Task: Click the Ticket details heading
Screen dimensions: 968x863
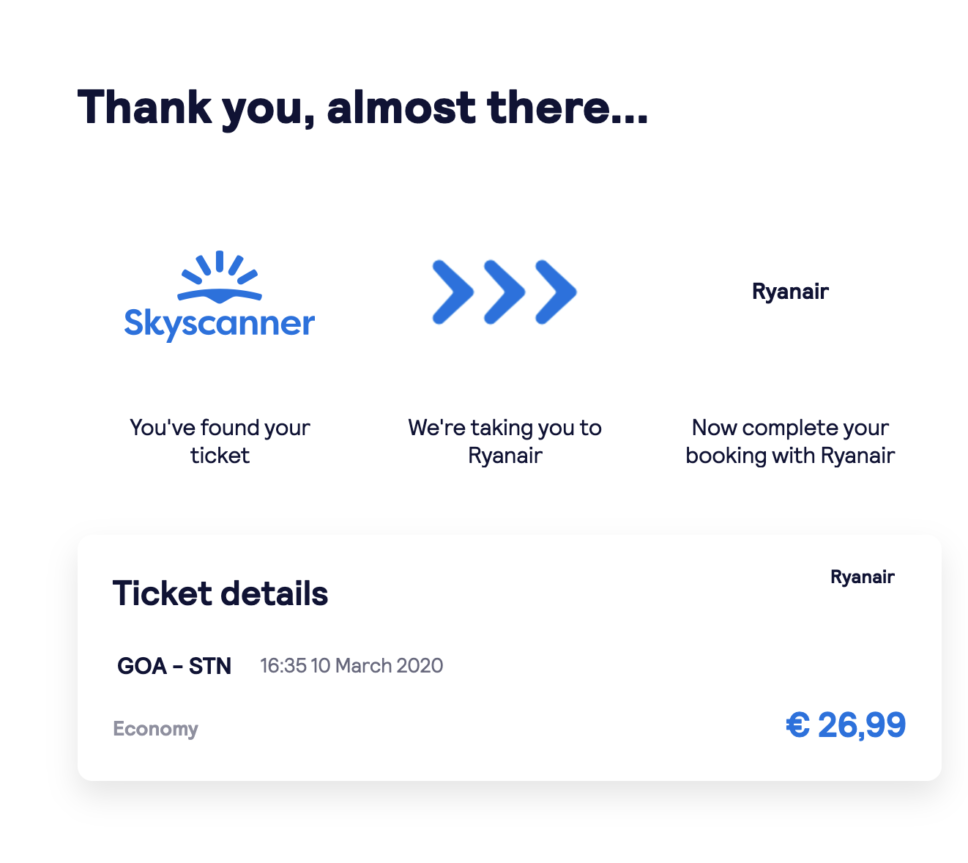Action: click(220, 592)
